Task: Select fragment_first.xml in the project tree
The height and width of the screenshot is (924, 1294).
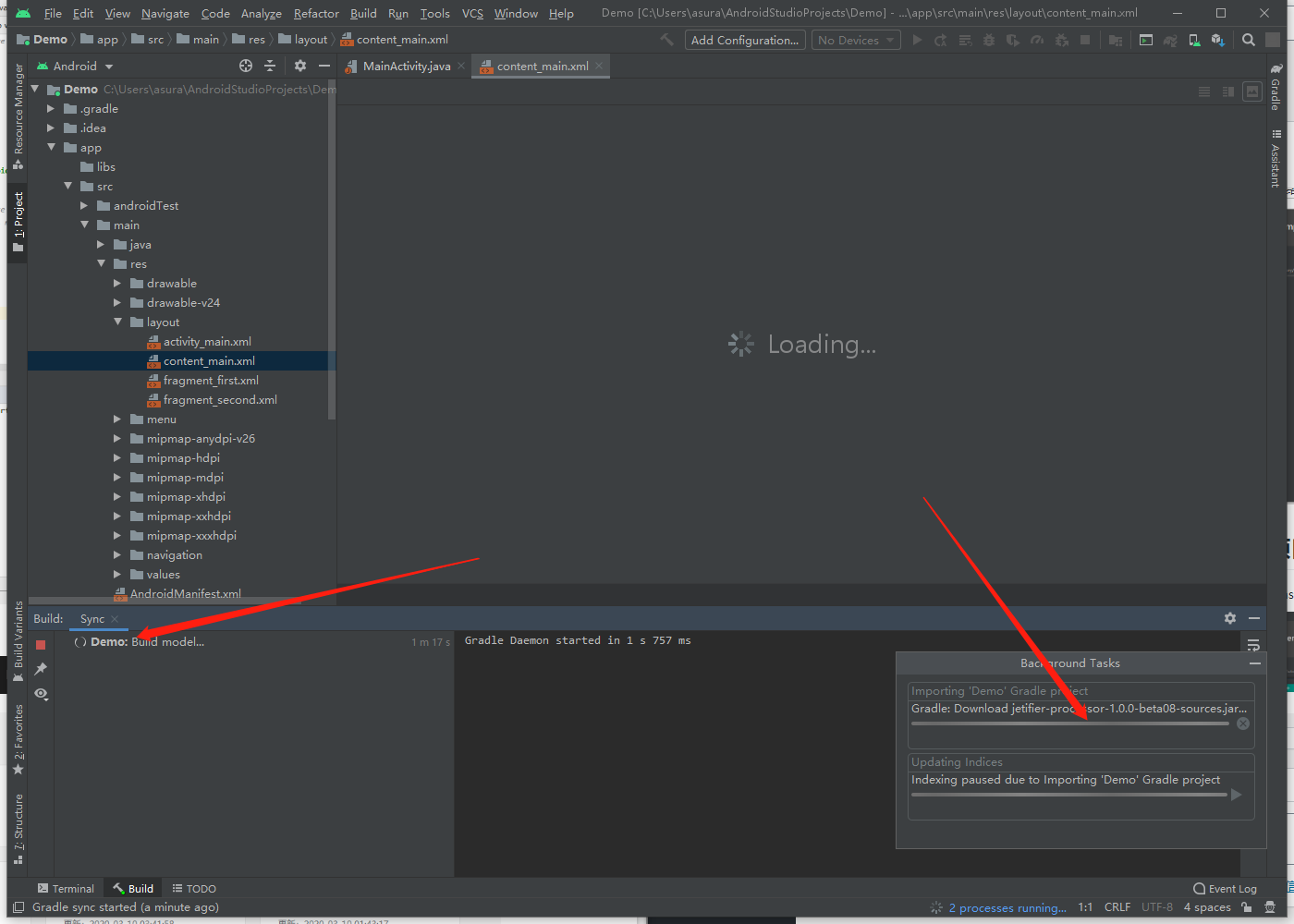Action: (x=211, y=381)
